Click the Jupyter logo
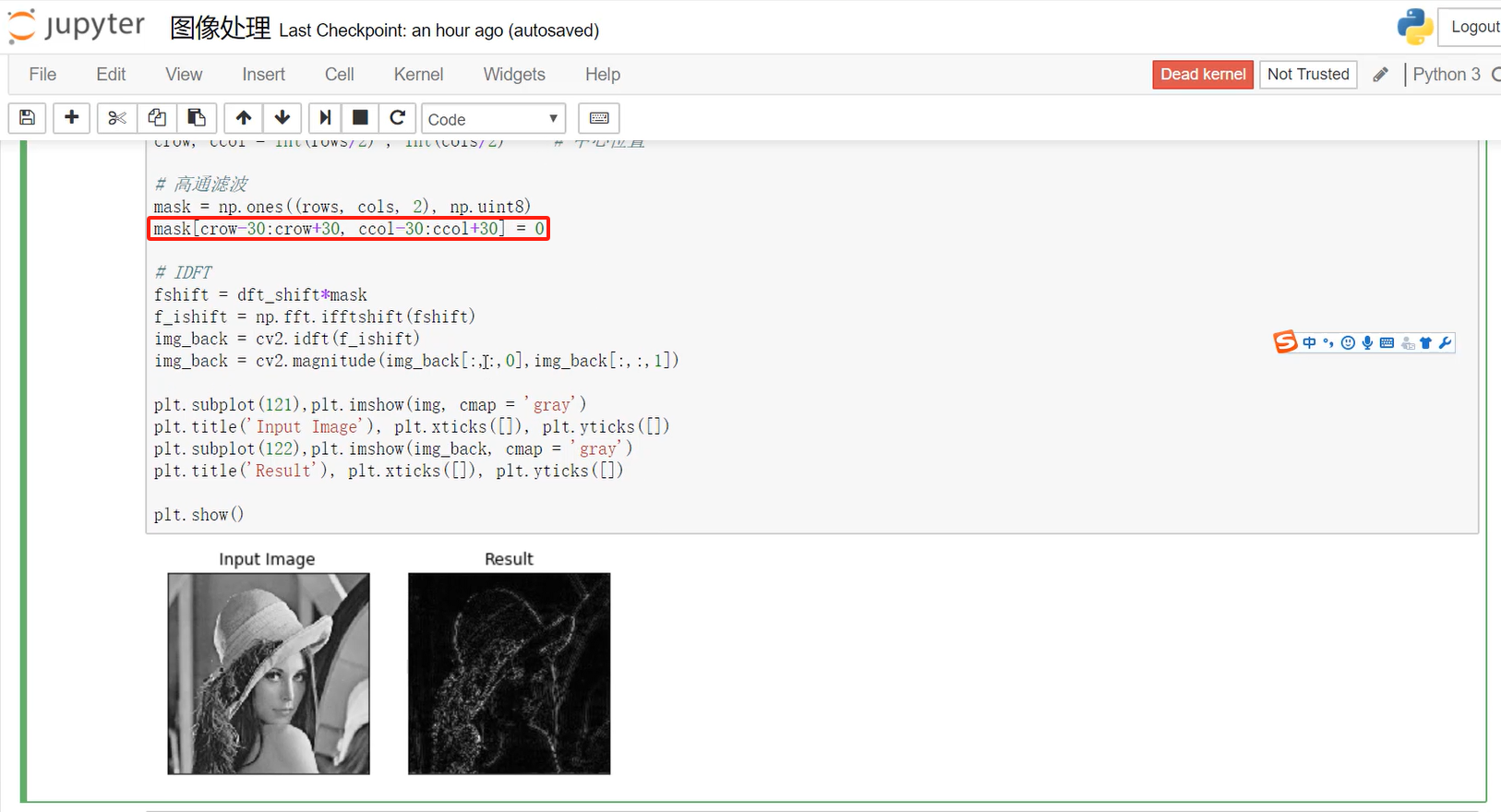 (78, 27)
